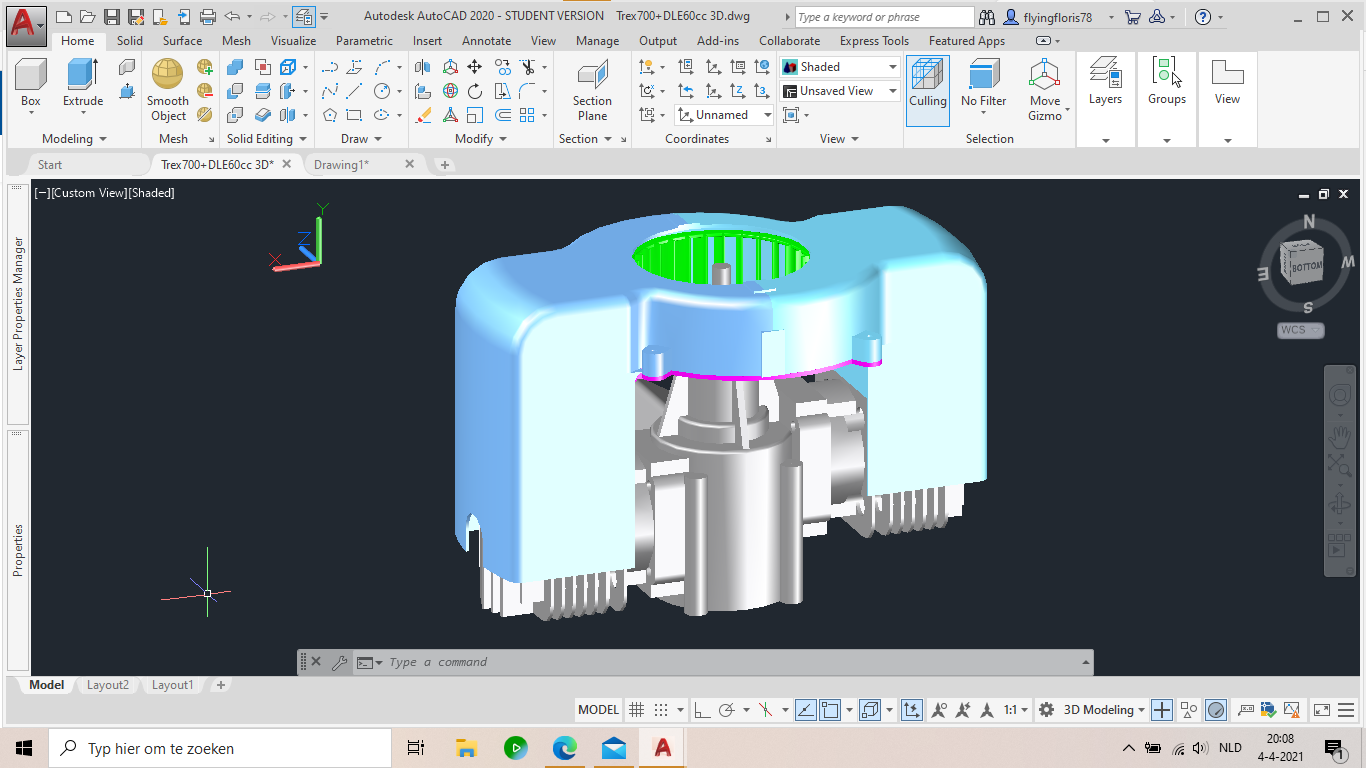Image resolution: width=1366 pixels, height=768 pixels.
Task: Select the Trim scissors tool
Action: pyautogui.click(x=527, y=67)
